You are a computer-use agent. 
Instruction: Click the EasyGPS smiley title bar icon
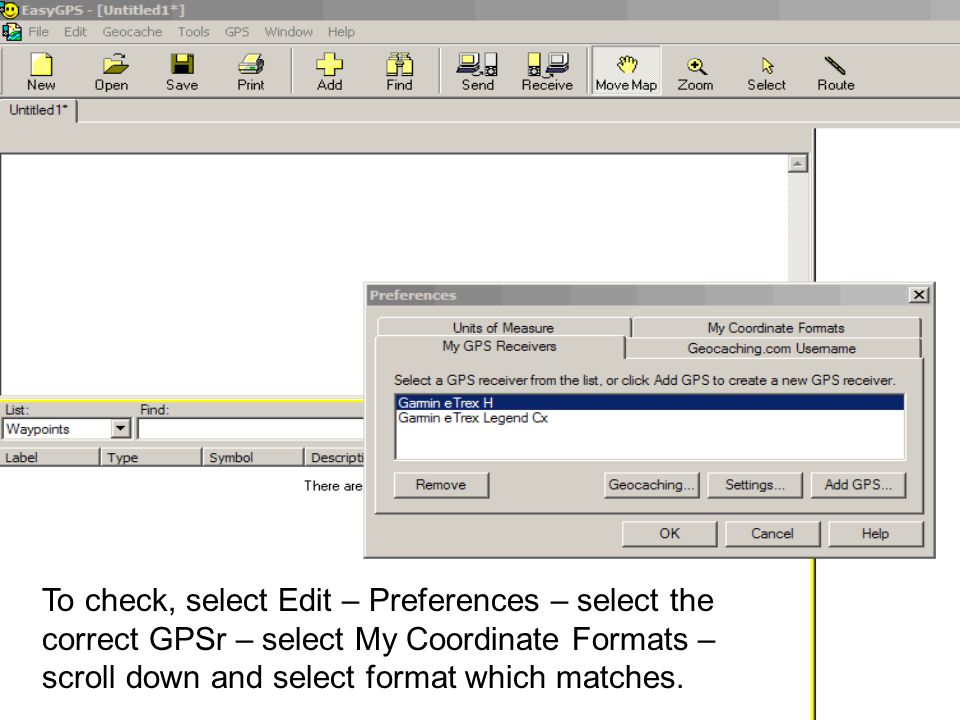tap(10, 9)
